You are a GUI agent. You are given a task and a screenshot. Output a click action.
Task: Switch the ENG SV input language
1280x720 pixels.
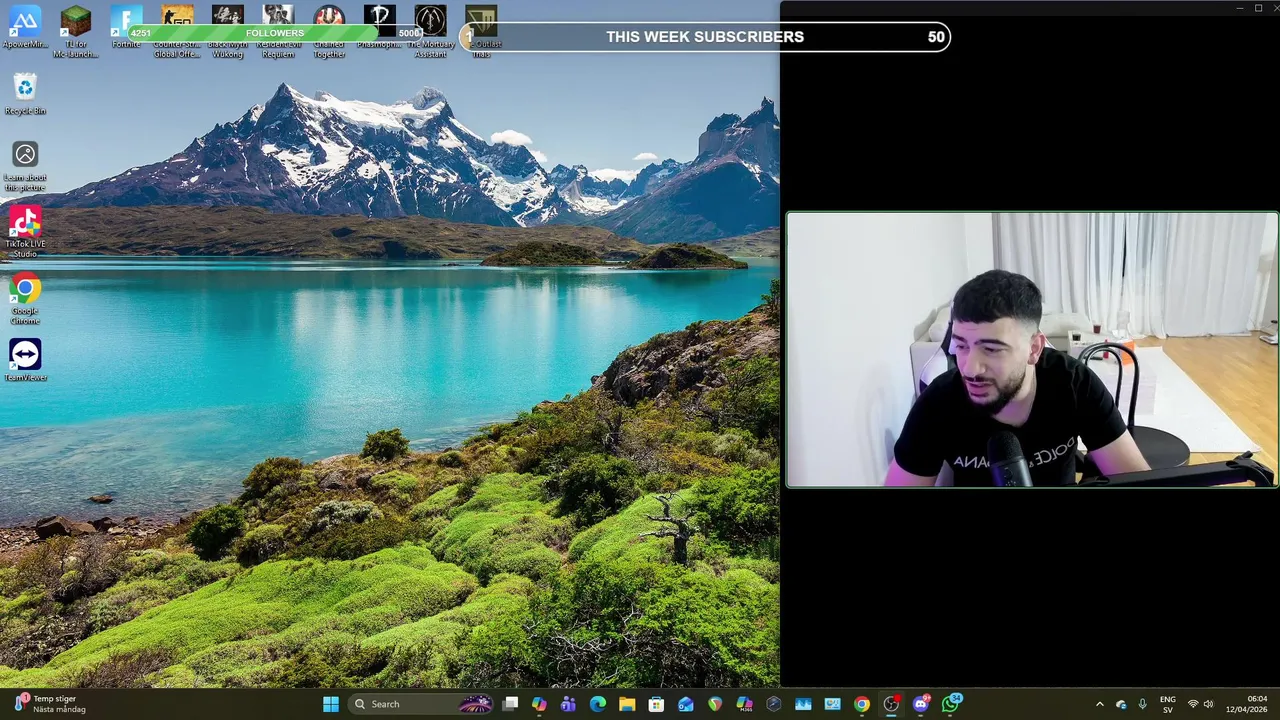coord(1168,704)
